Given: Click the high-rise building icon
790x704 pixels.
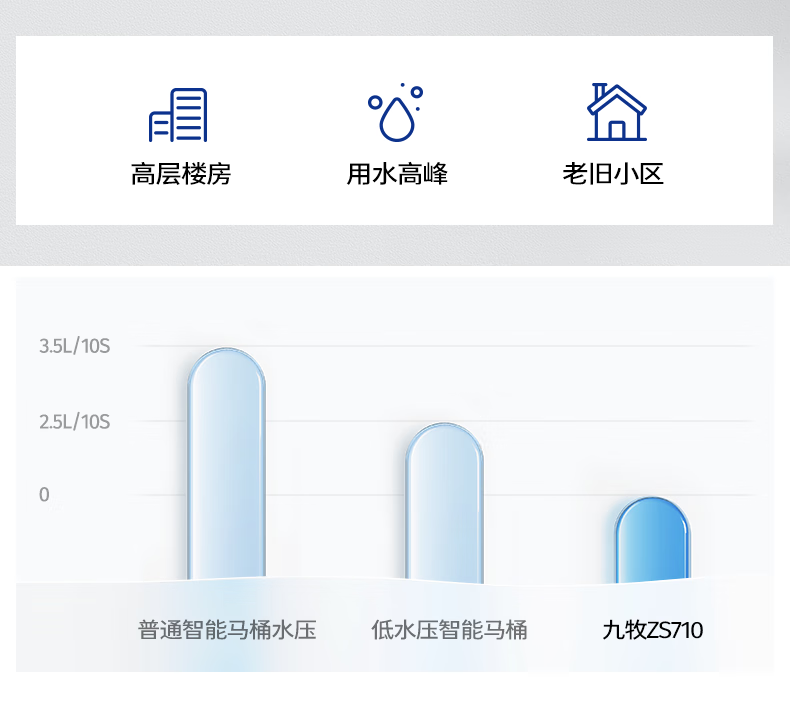Looking at the screenshot, I should pos(179,115).
